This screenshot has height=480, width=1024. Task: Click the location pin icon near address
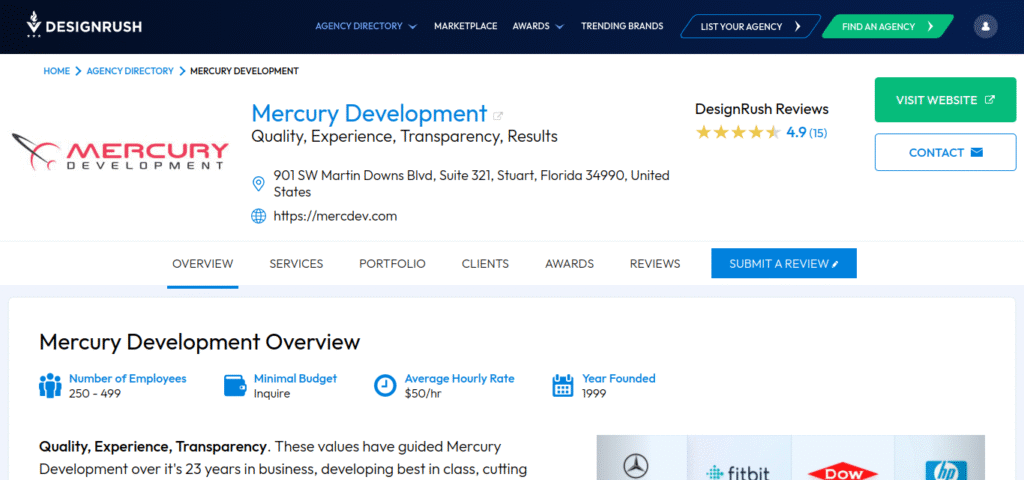258,183
